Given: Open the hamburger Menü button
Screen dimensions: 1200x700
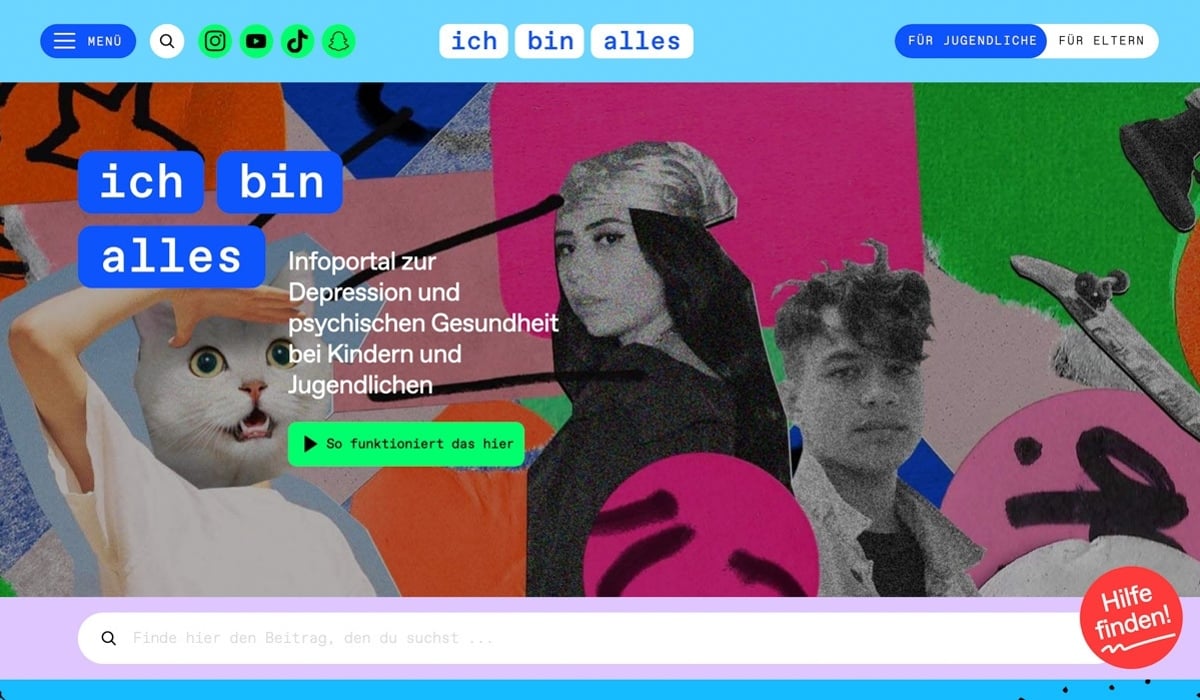Looking at the screenshot, I should click(88, 41).
